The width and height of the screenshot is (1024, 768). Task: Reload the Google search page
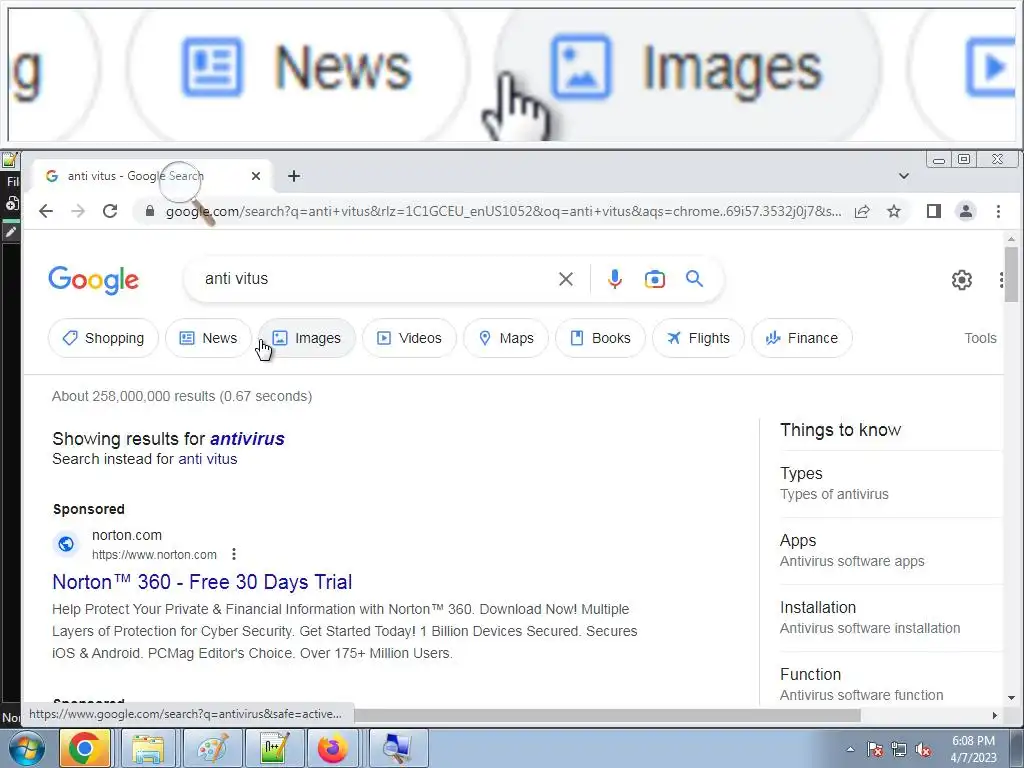110,211
